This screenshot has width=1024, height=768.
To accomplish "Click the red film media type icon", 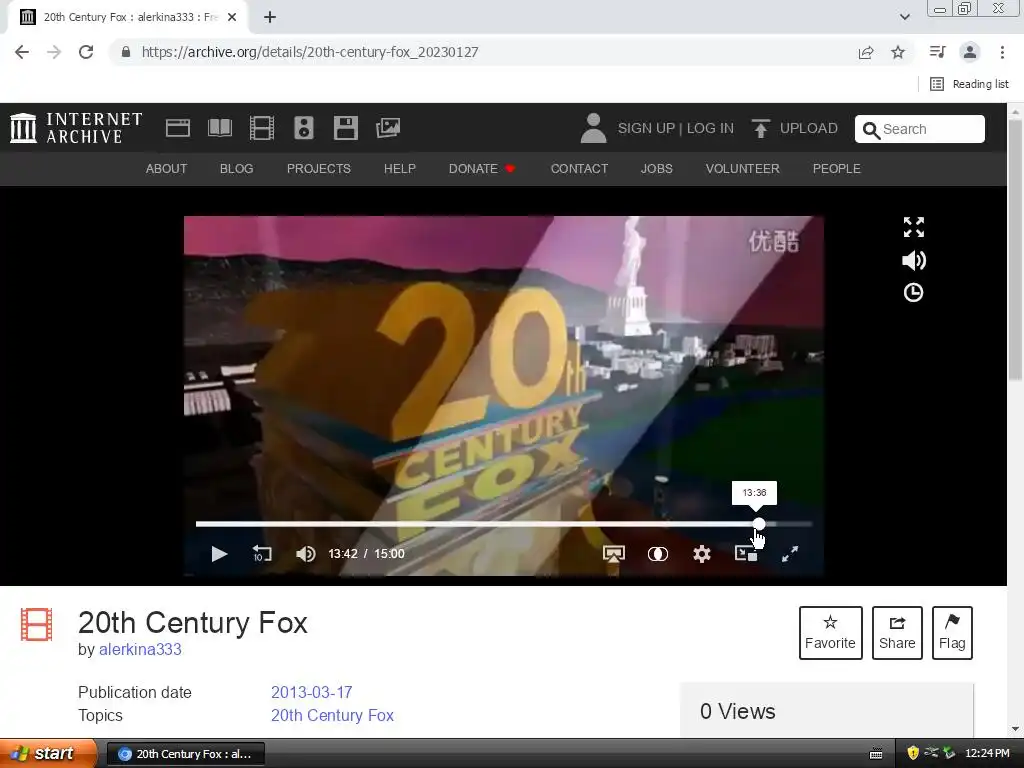I will pyautogui.click(x=37, y=624).
